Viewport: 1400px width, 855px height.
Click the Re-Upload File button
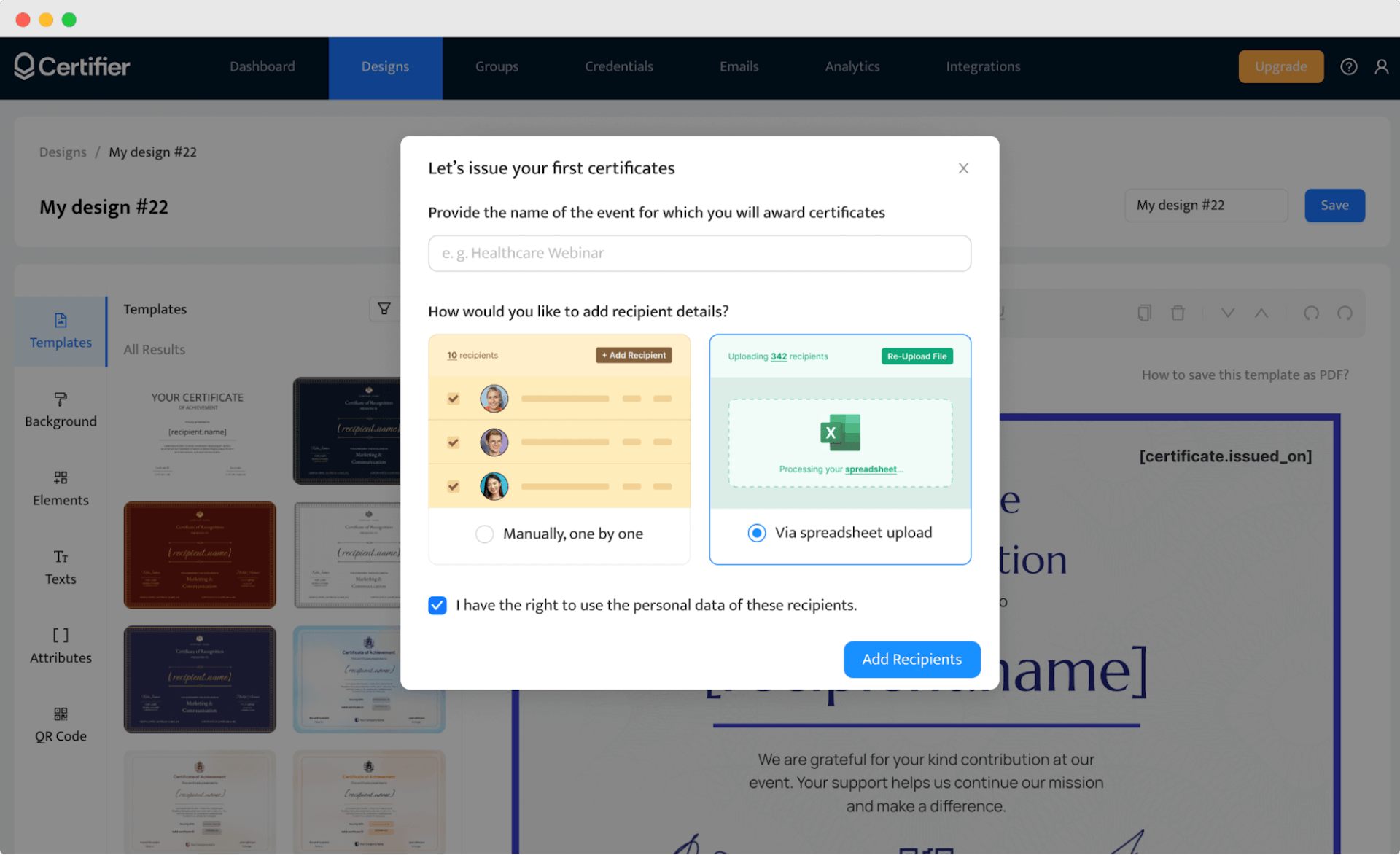(x=915, y=356)
